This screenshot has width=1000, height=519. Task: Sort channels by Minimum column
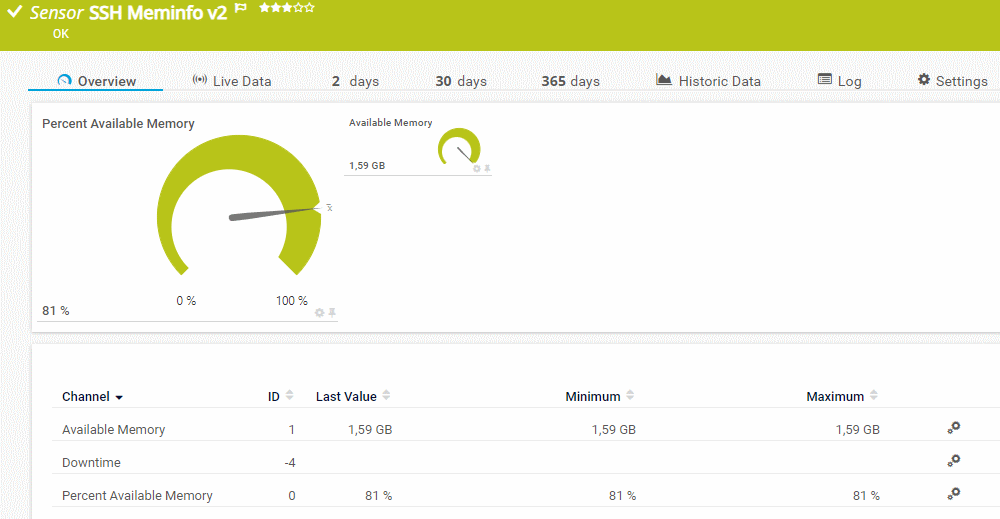(x=630, y=396)
